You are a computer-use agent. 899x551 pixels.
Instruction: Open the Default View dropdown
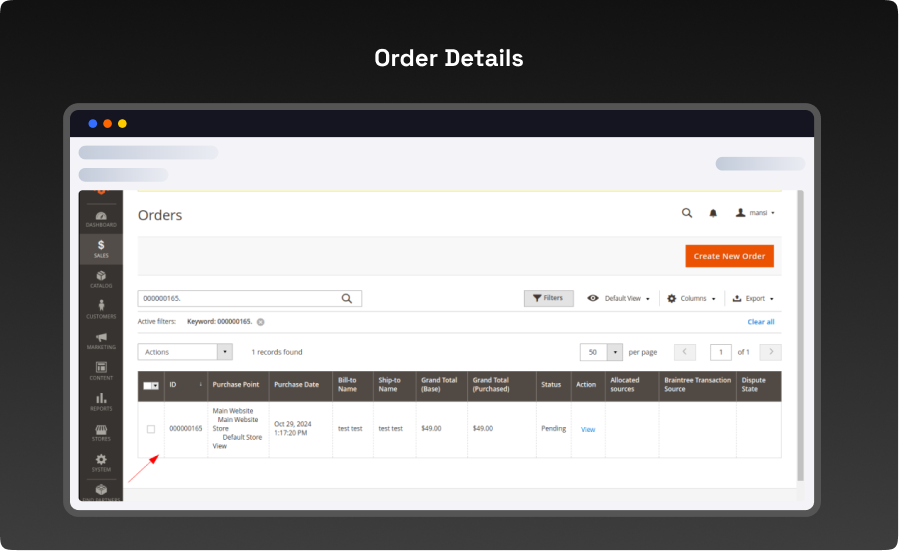tap(619, 298)
